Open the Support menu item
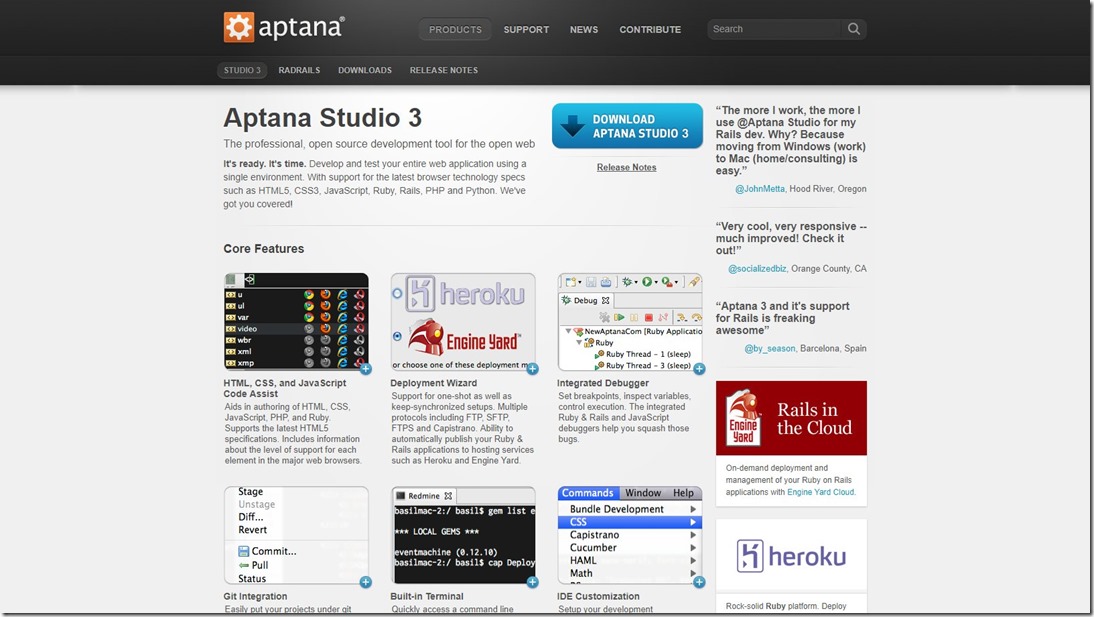Screen dimensions: 1094x617 pos(526,29)
